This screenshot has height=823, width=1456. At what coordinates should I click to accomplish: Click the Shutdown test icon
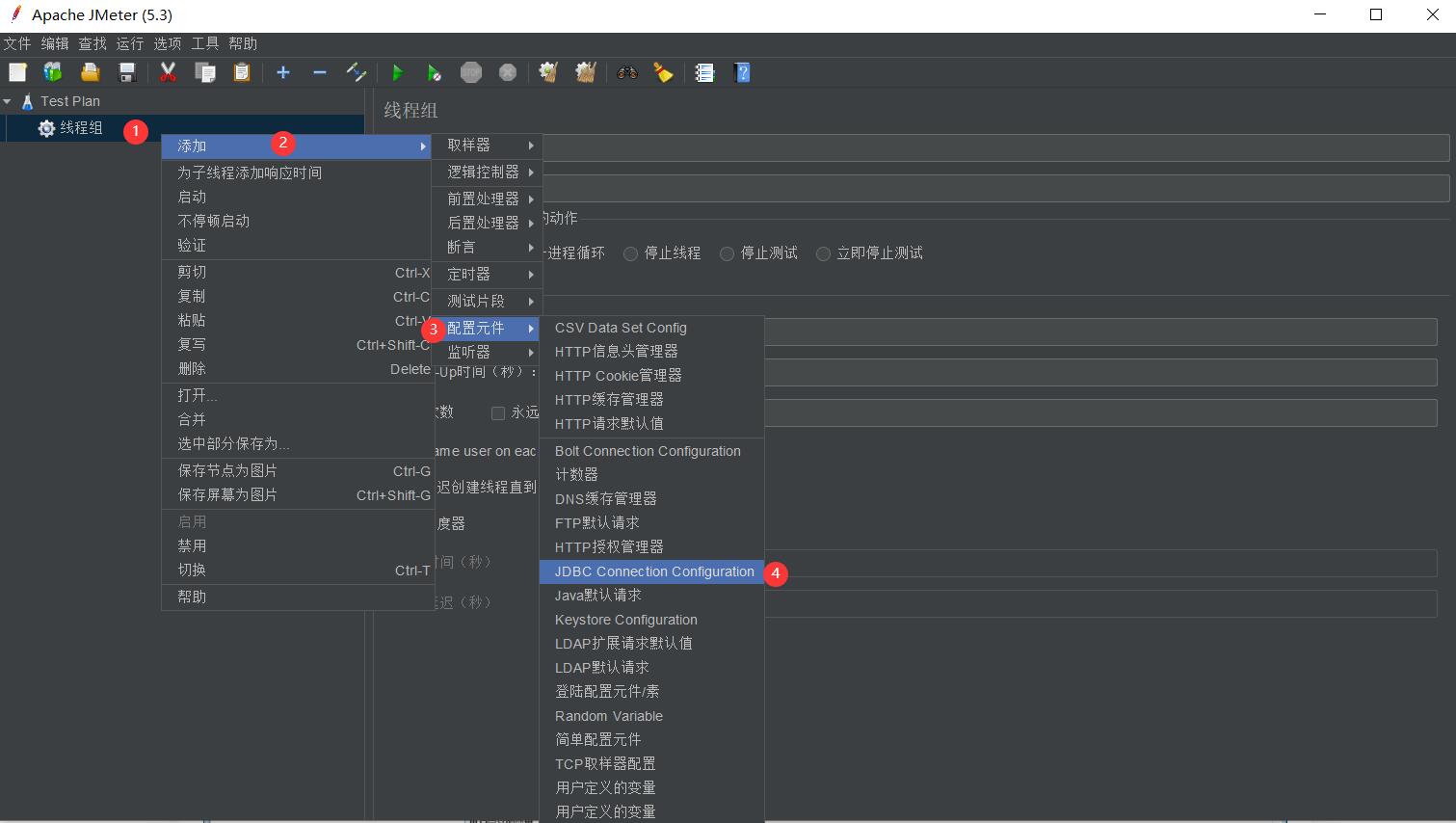[508, 72]
